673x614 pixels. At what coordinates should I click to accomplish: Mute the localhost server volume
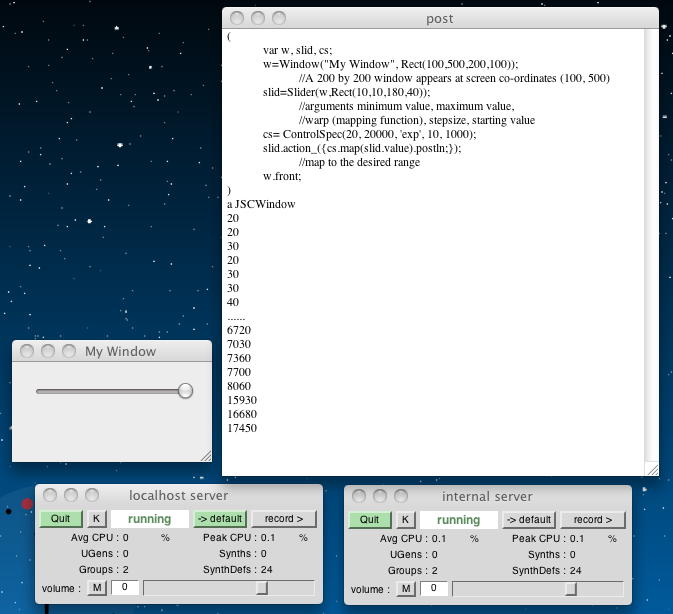pos(97,588)
